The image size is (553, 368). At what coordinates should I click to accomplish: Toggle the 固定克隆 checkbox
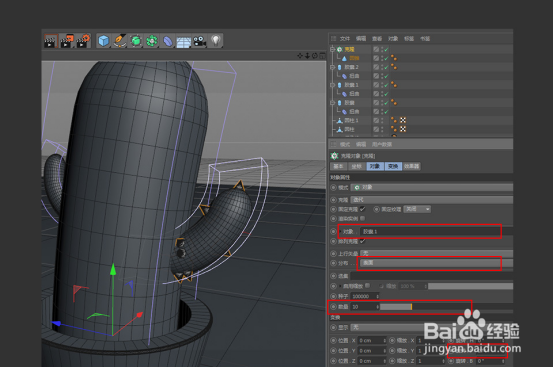click(363, 209)
